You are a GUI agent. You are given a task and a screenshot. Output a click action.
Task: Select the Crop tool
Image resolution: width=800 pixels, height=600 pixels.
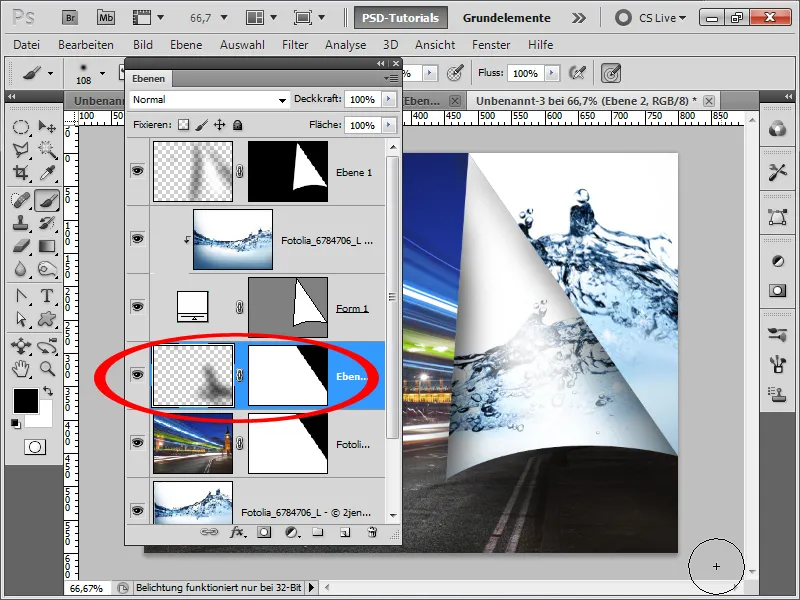[20, 172]
